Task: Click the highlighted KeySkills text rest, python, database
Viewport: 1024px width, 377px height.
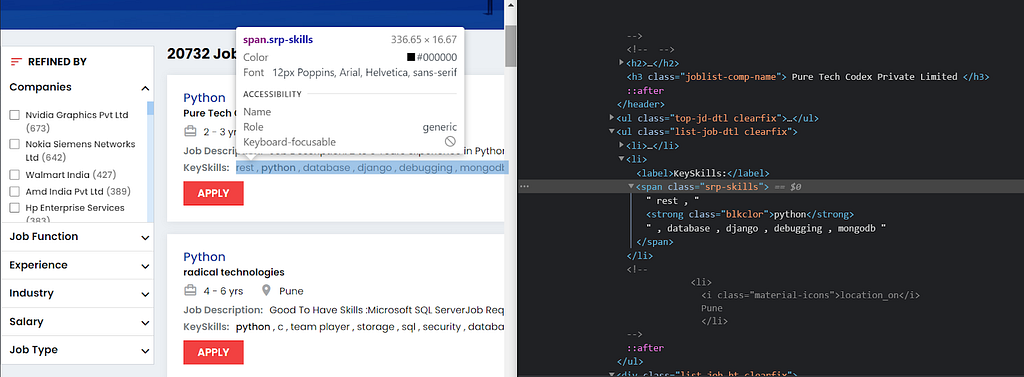Action: click(371, 168)
